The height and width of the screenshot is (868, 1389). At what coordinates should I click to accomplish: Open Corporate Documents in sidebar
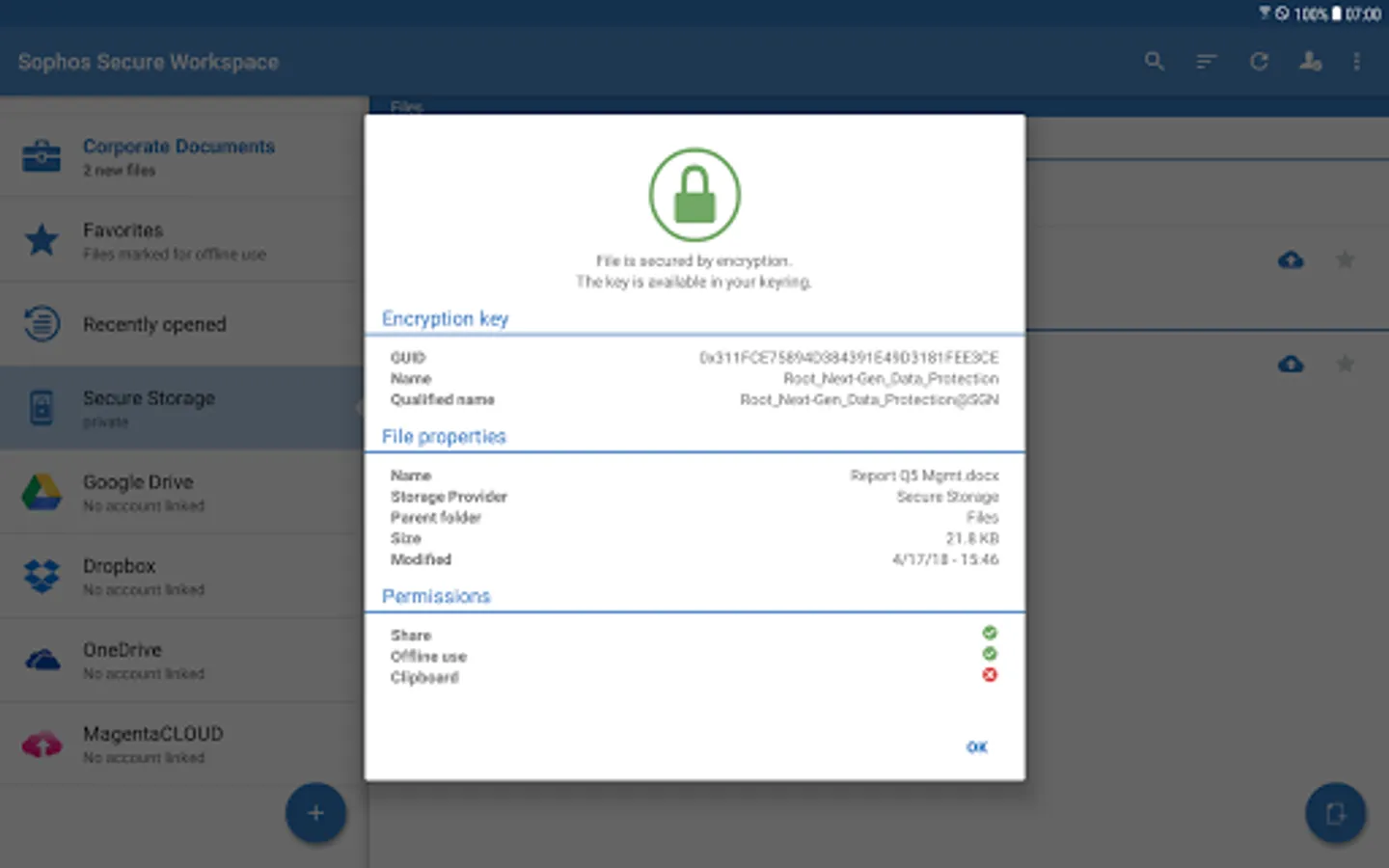coord(183,156)
